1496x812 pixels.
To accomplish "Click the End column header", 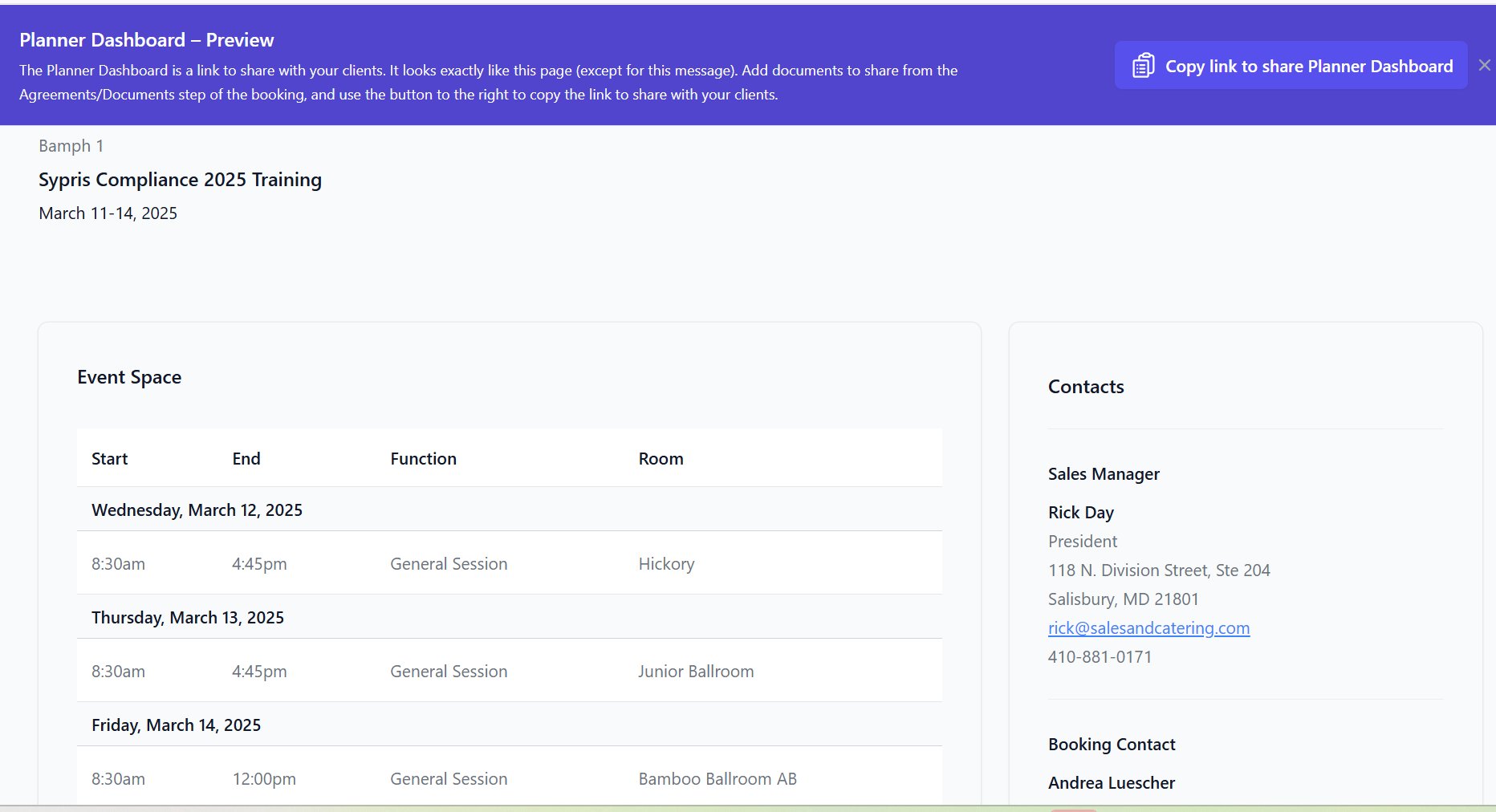I will (x=246, y=459).
